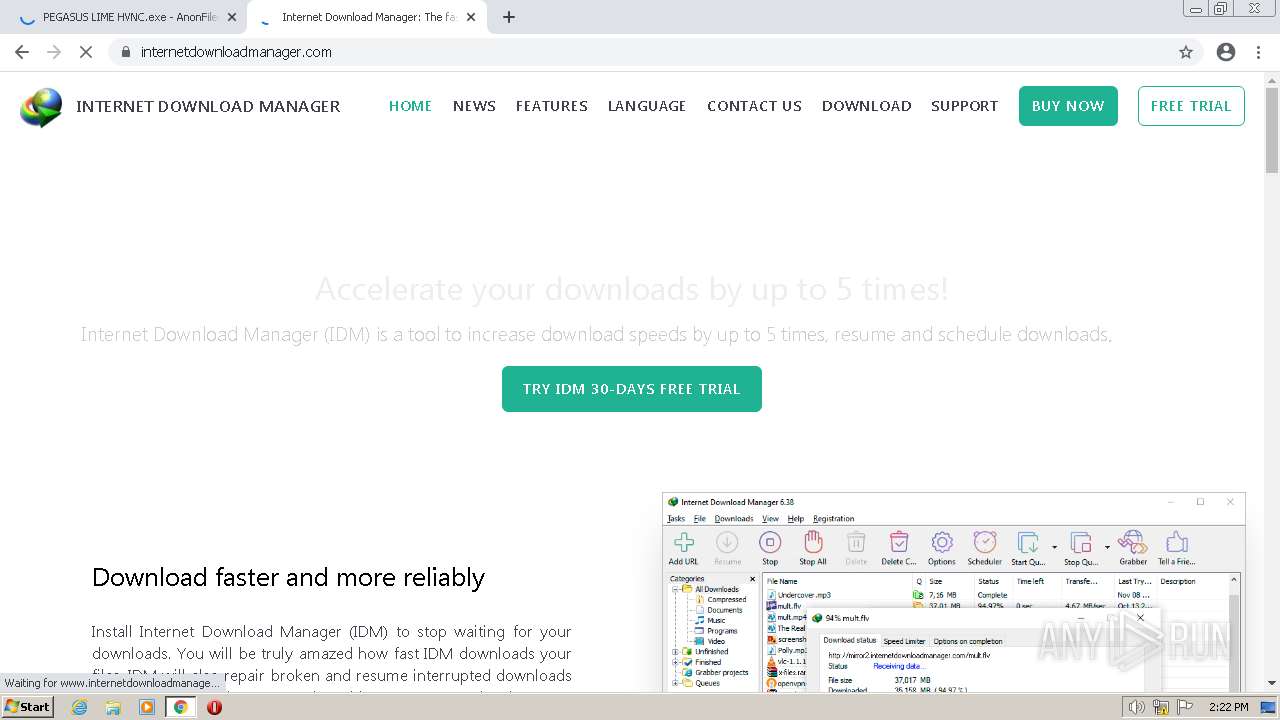Image resolution: width=1280 pixels, height=720 pixels.
Task: Open Windows Explorer folder from taskbar
Action: click(113, 707)
